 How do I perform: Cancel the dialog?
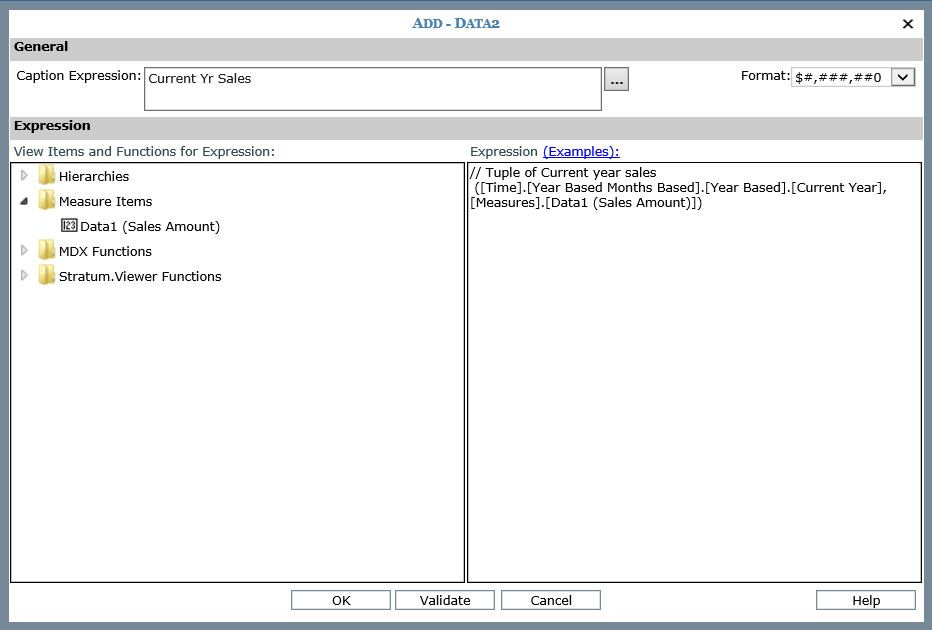point(551,600)
